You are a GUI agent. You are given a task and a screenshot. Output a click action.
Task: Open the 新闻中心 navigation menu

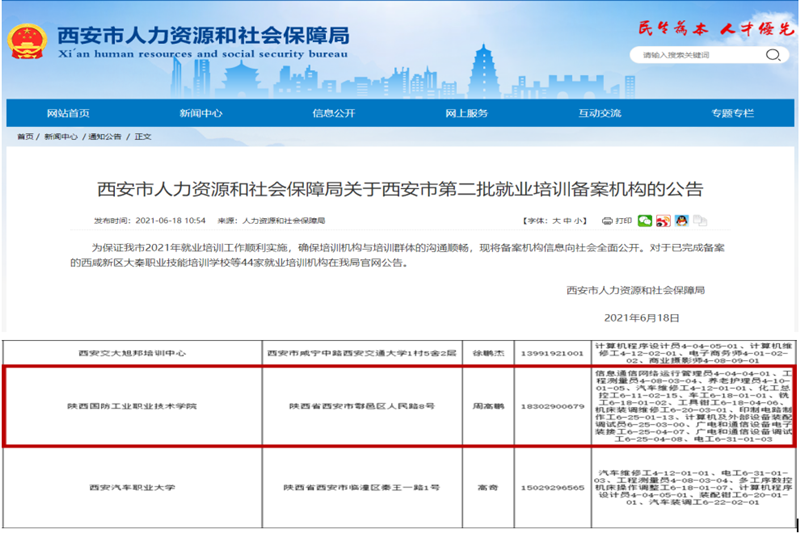click(x=200, y=113)
